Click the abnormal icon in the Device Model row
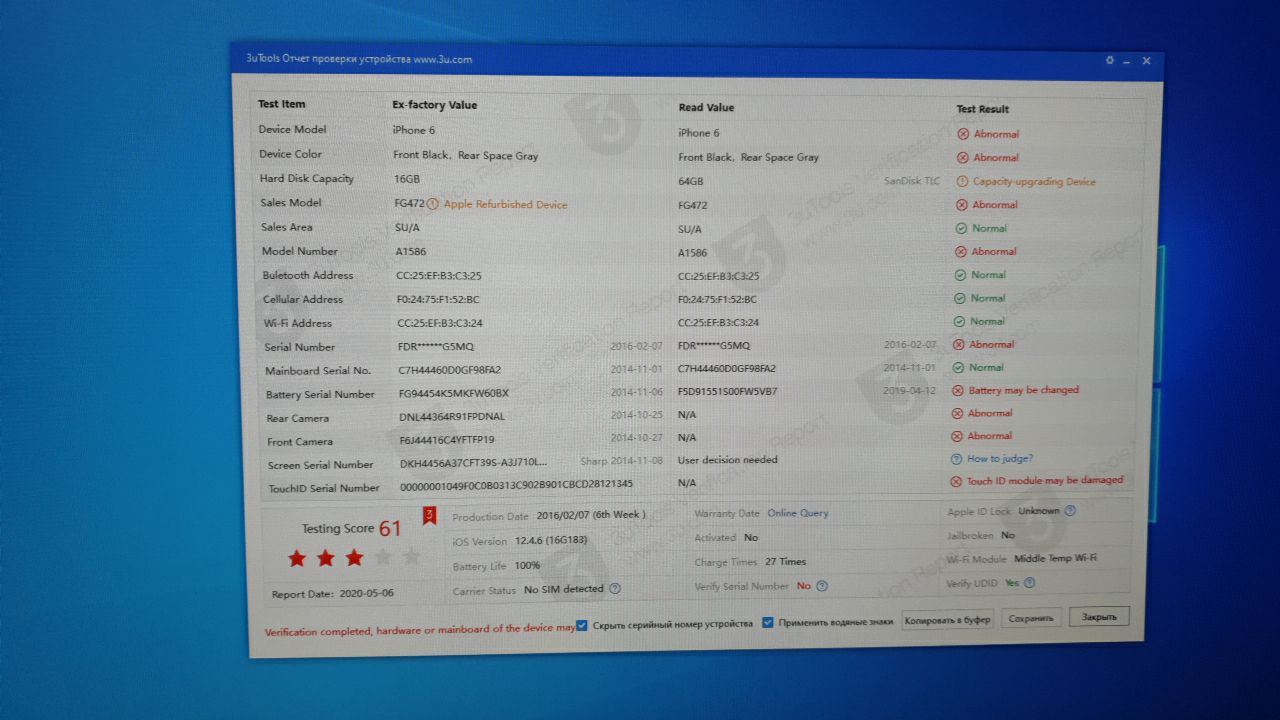 click(963, 134)
